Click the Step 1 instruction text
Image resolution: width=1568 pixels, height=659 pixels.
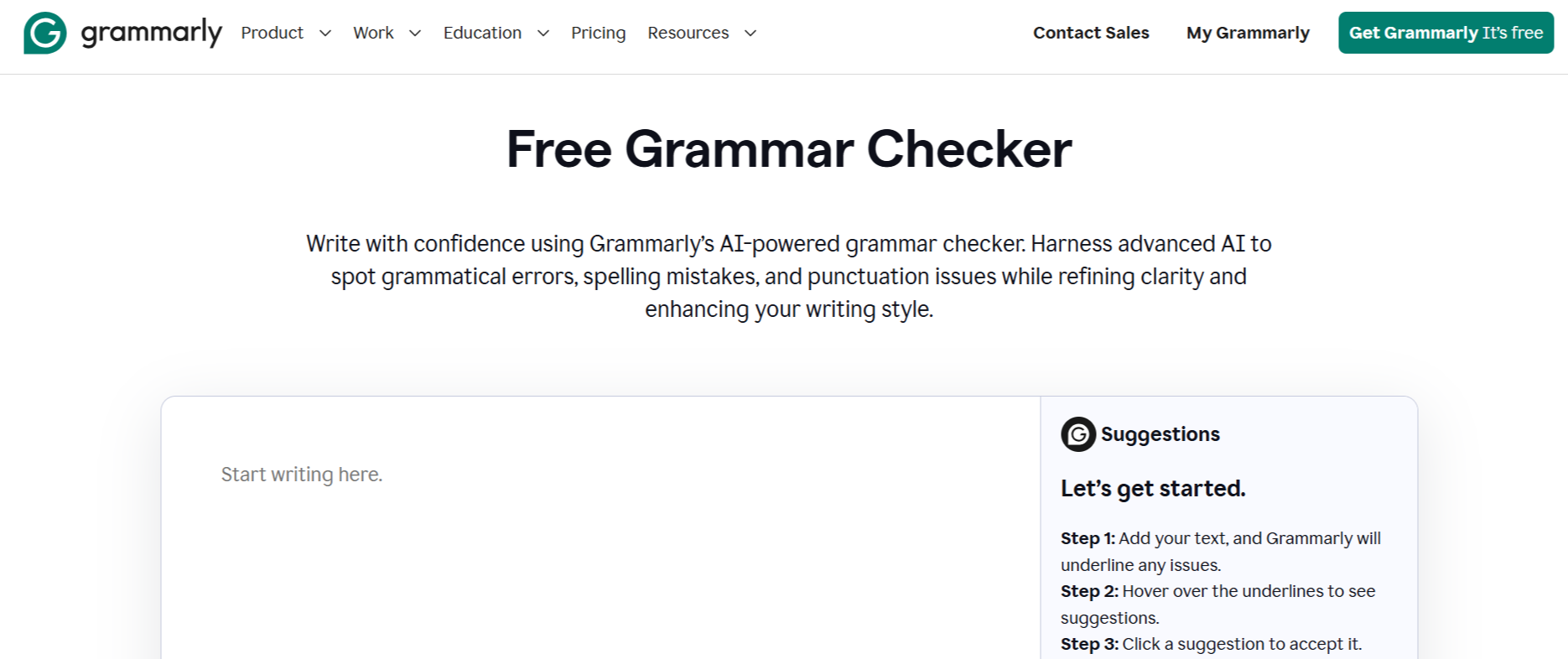pos(1221,552)
